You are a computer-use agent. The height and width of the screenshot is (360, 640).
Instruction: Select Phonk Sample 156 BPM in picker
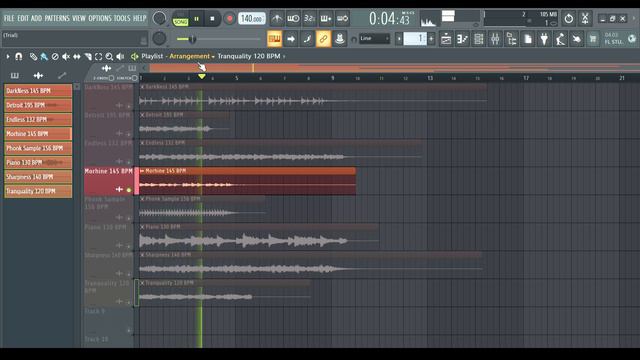tap(38, 148)
